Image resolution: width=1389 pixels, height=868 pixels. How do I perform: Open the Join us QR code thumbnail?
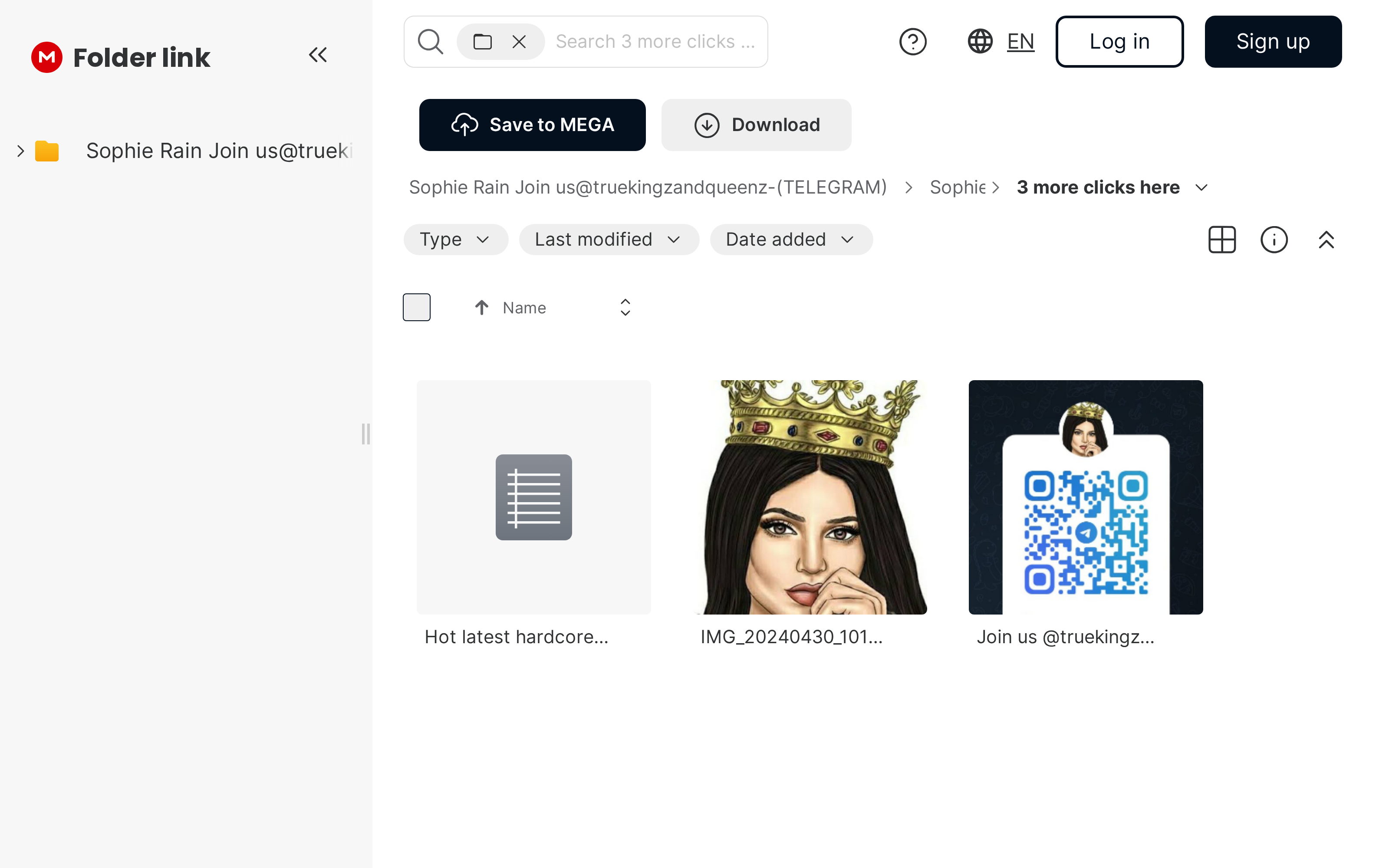coord(1086,497)
